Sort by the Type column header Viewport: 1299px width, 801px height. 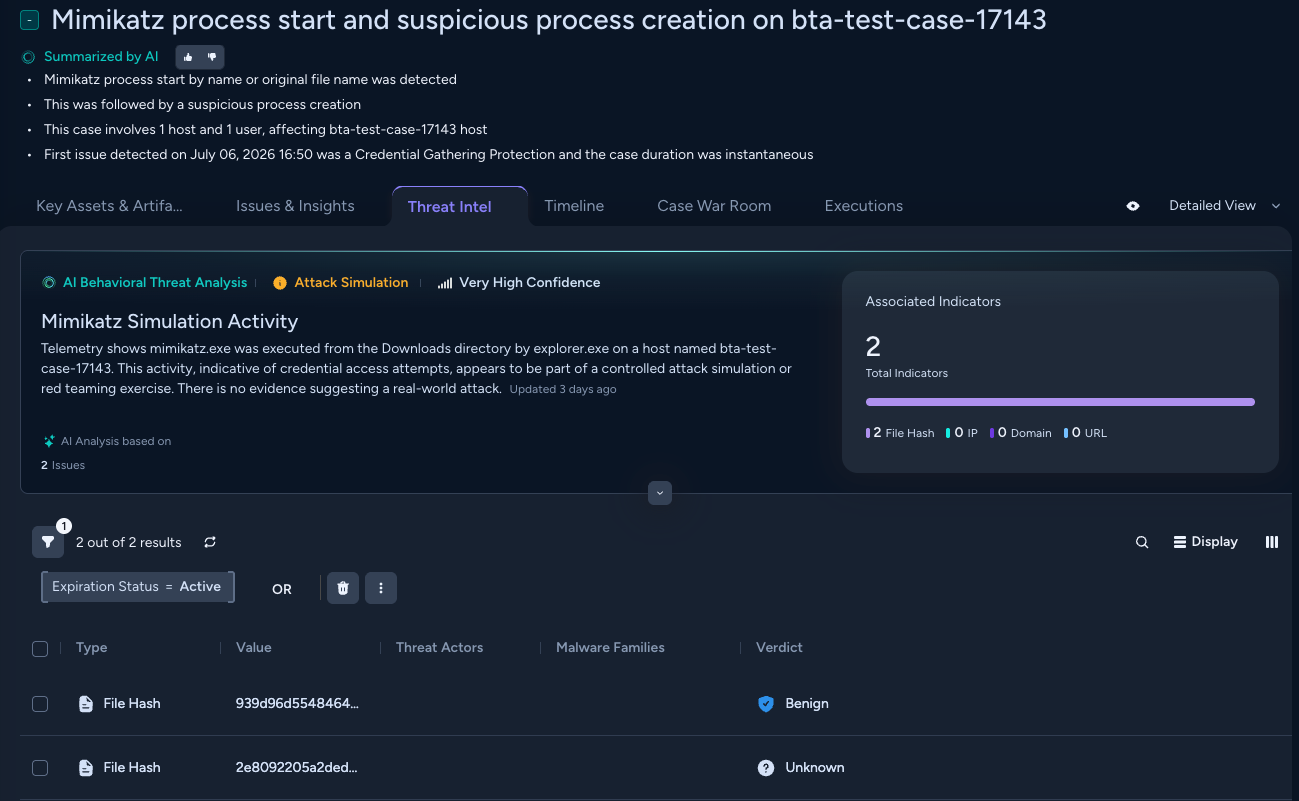point(91,648)
